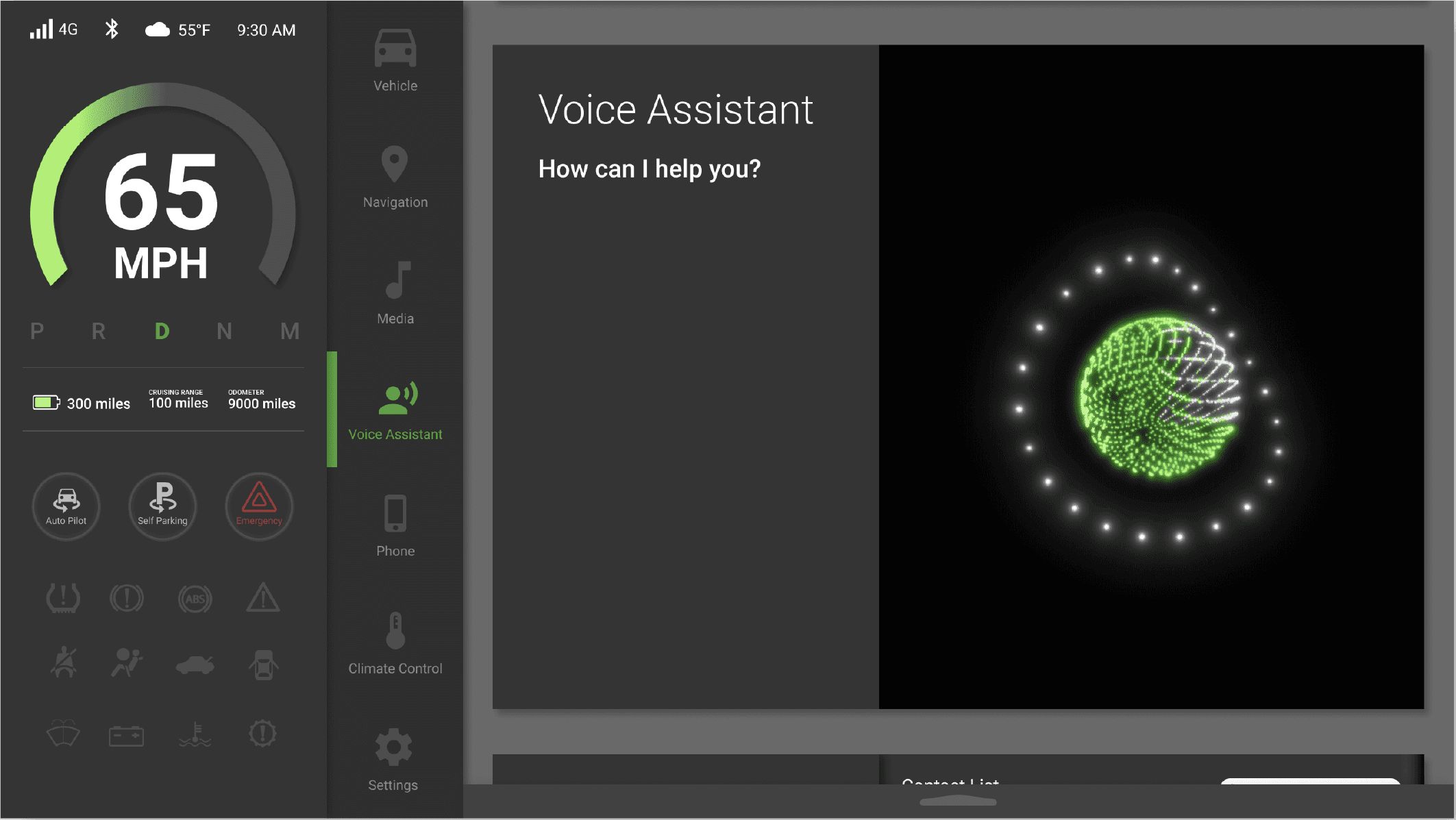Activate the Emergency hazard button
The width and height of the screenshot is (1456, 820).
259,506
